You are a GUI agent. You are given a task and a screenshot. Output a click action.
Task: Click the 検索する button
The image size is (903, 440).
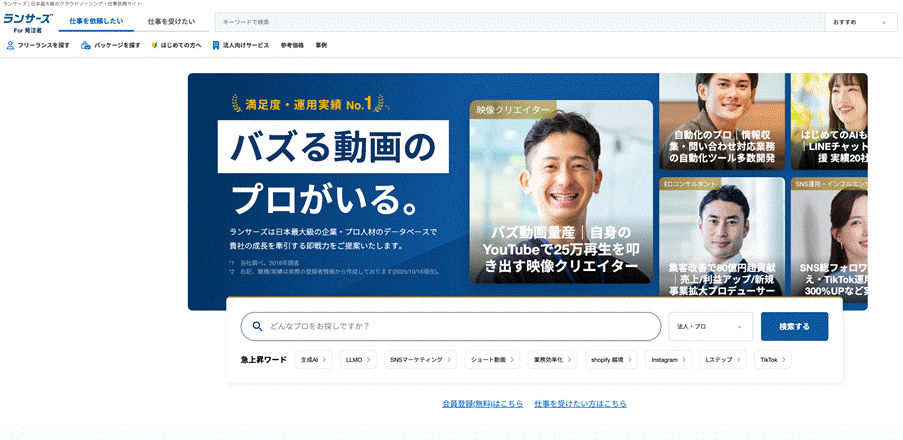794,327
